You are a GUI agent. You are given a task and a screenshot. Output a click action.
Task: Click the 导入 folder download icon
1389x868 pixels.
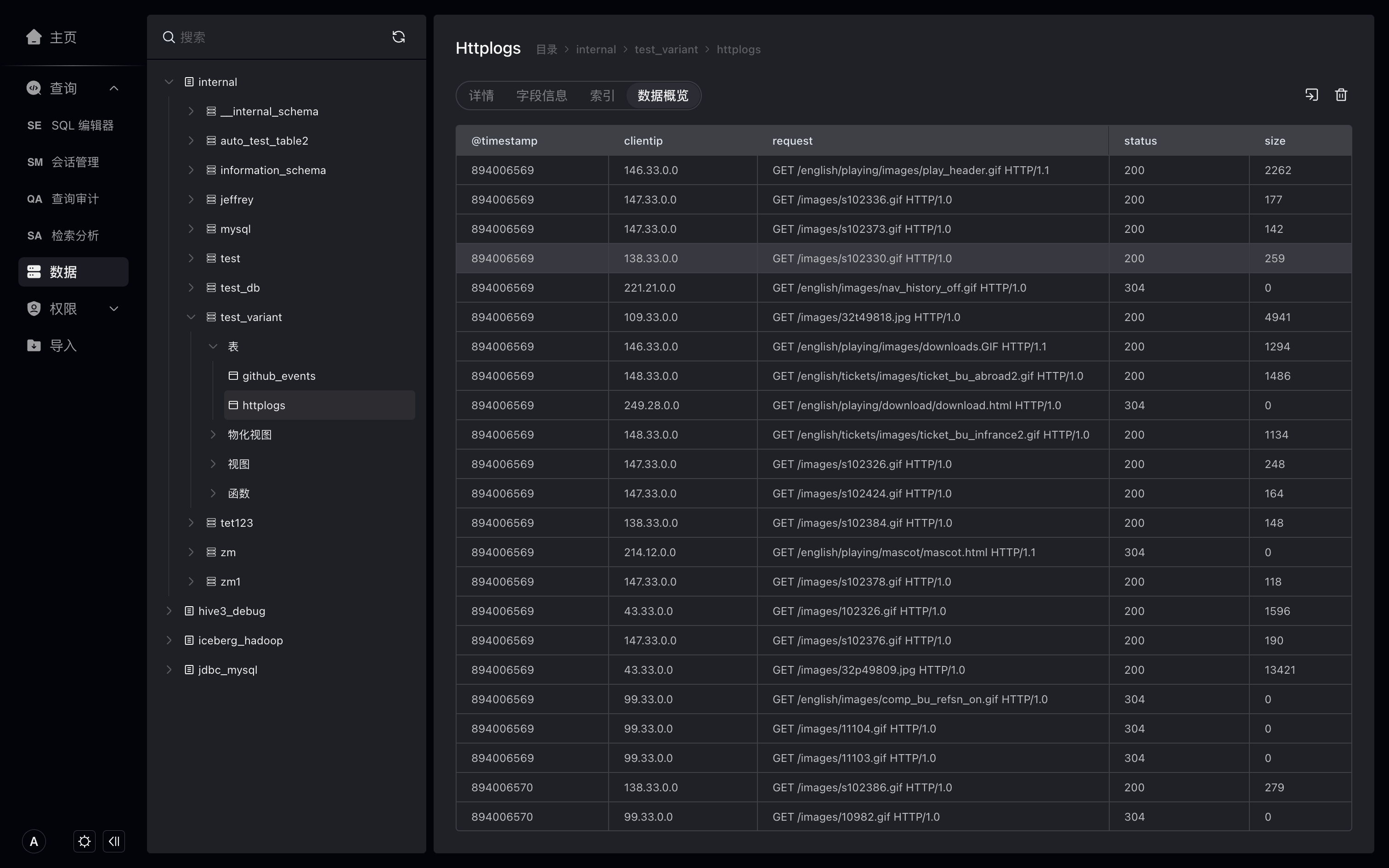[34, 345]
